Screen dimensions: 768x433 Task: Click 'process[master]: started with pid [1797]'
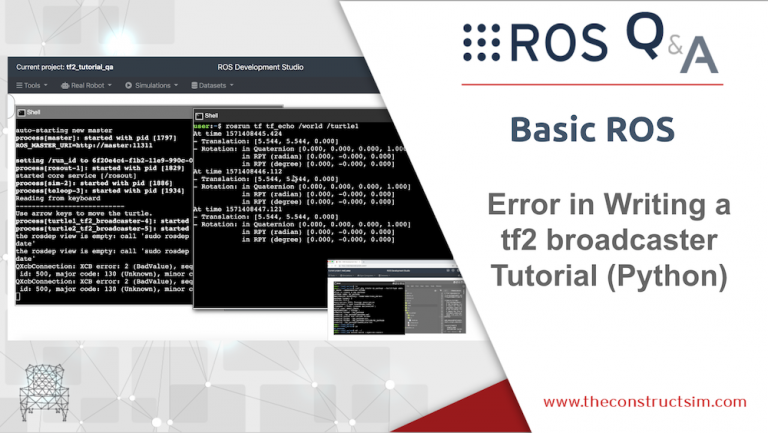tap(96, 138)
